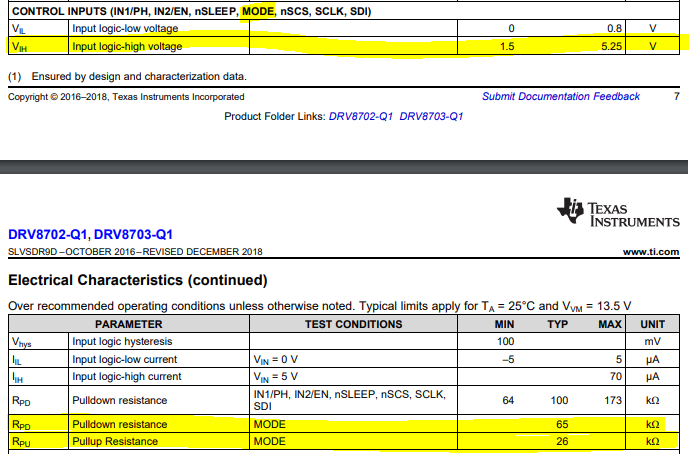
Task: Open the DRV8703-Q1 product folder link
Action: (x=431, y=116)
